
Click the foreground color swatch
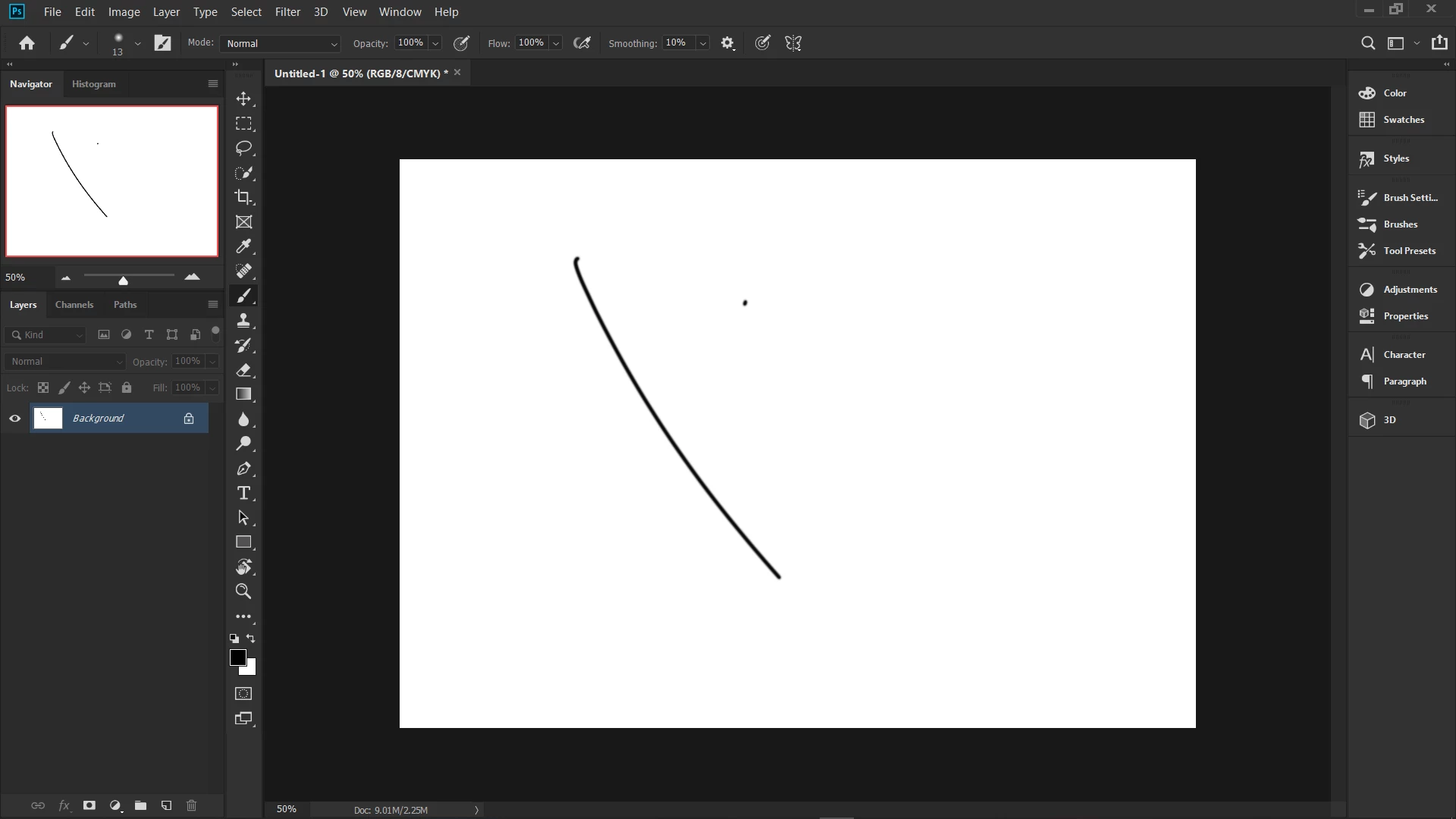[237, 657]
